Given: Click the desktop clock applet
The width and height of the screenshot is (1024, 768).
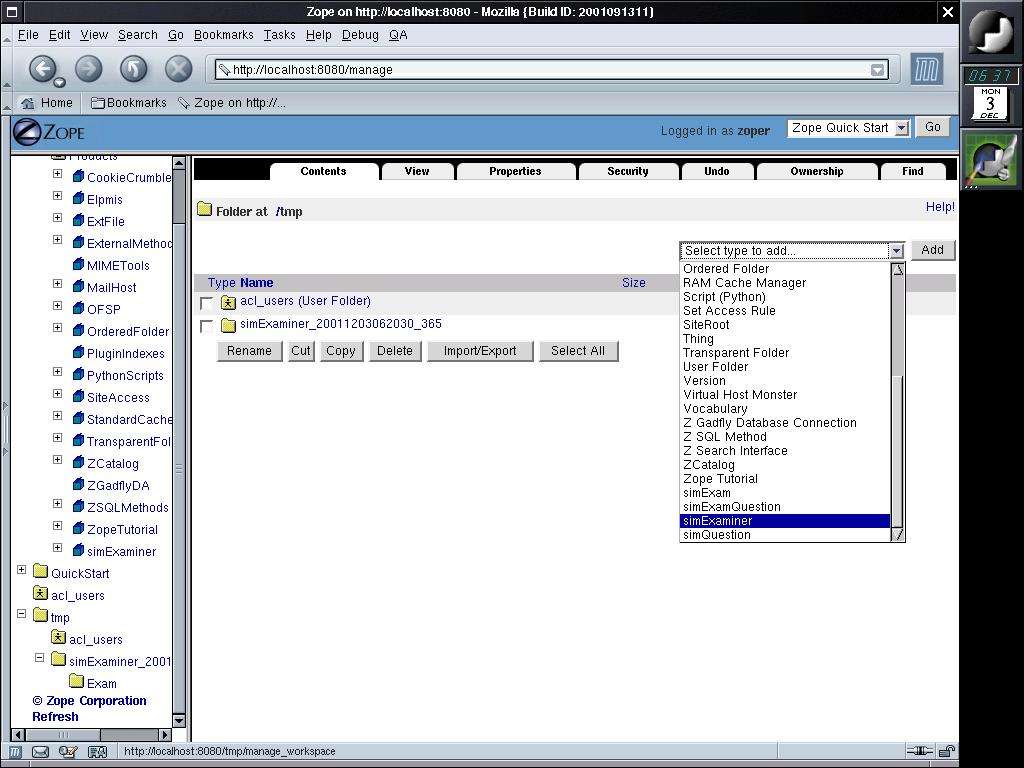Looking at the screenshot, I should (x=990, y=75).
